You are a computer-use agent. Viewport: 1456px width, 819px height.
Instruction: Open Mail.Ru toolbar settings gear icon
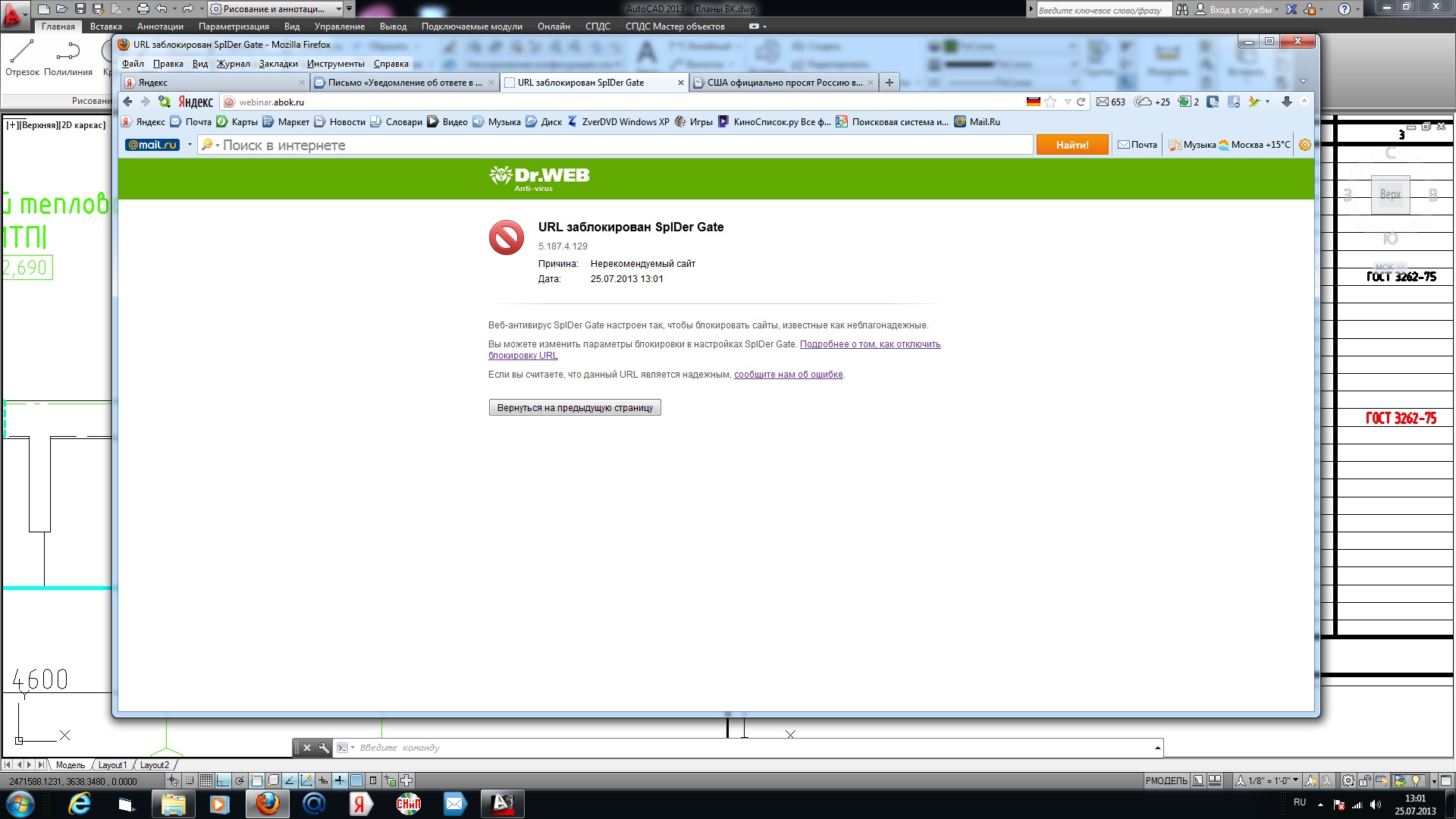coord(1304,145)
